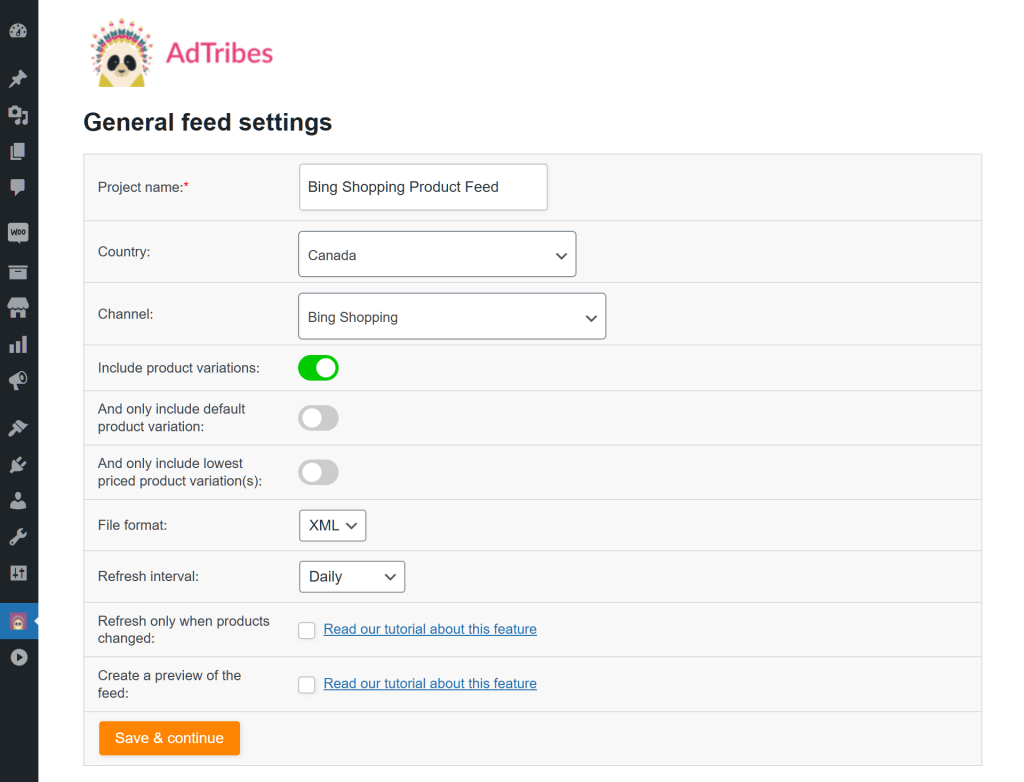1024x782 pixels.
Task: Enable only include lowest priced variations switch
Action: pyautogui.click(x=318, y=472)
